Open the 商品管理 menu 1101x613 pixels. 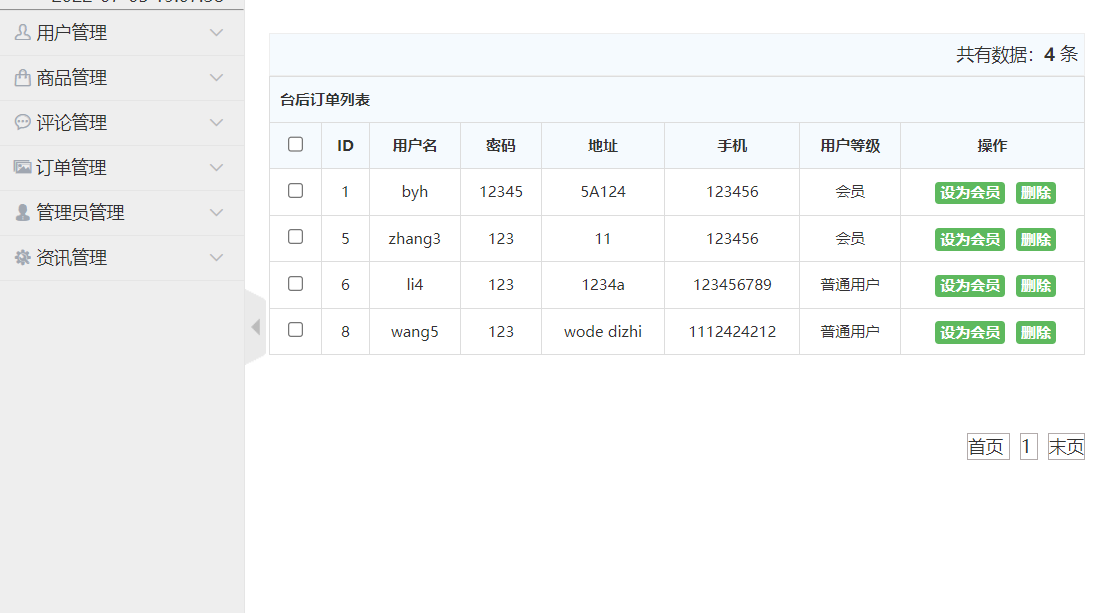(x=122, y=78)
